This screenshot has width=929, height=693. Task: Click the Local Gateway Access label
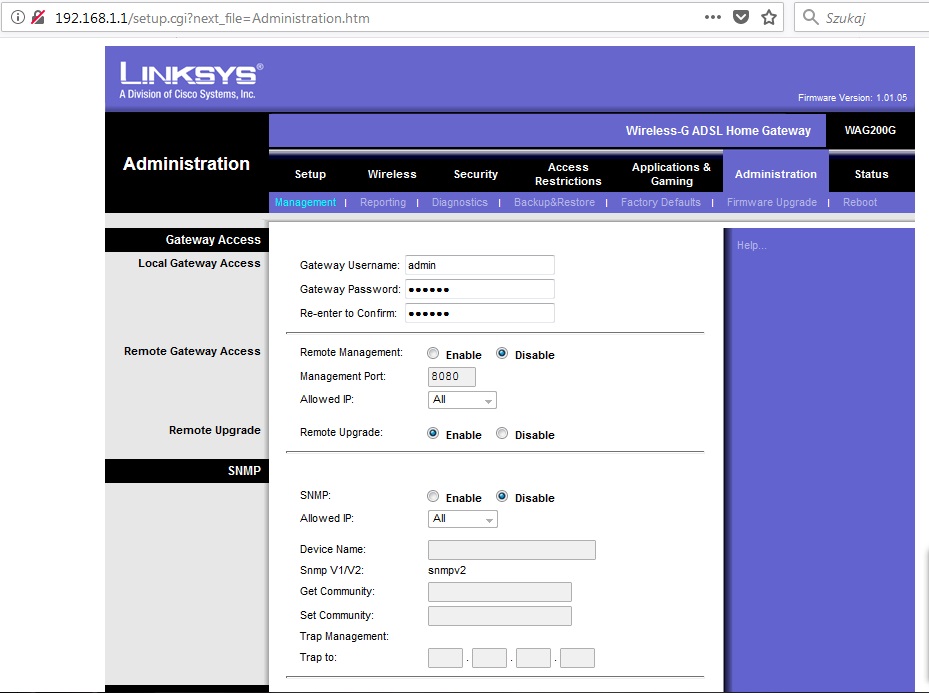coord(199,264)
